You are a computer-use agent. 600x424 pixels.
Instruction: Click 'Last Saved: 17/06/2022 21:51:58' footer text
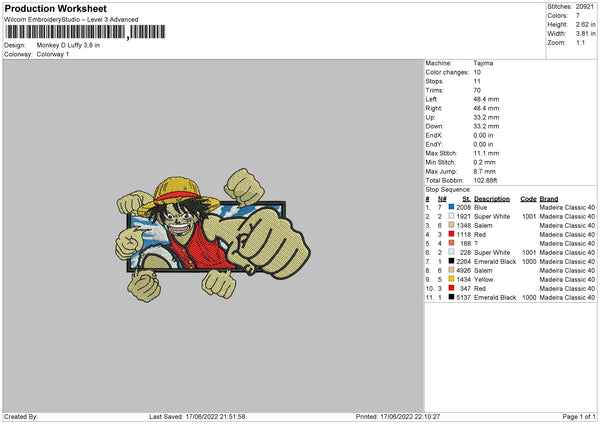click(197, 416)
